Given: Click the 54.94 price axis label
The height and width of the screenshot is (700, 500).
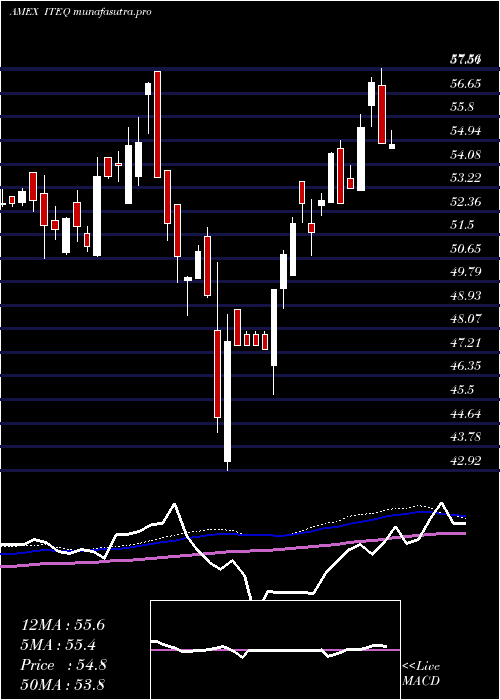Looking at the screenshot, I should pos(466,131).
